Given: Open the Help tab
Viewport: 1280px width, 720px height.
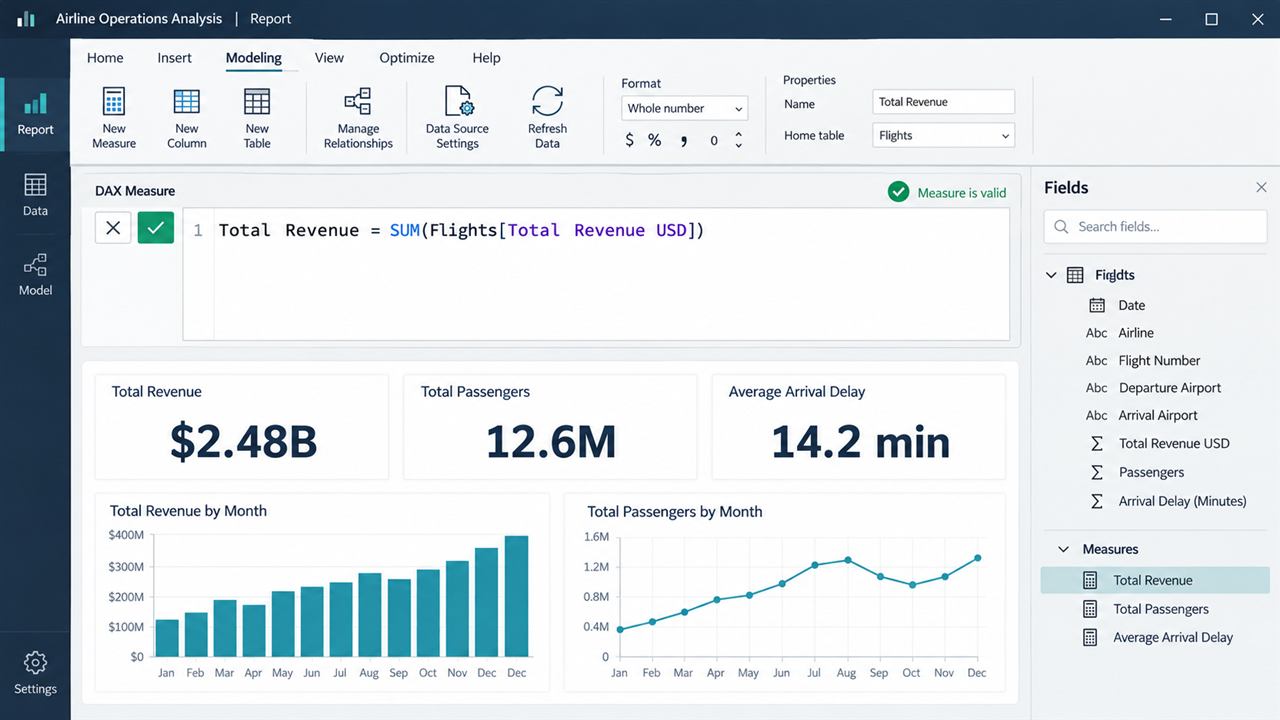Looking at the screenshot, I should coord(486,58).
